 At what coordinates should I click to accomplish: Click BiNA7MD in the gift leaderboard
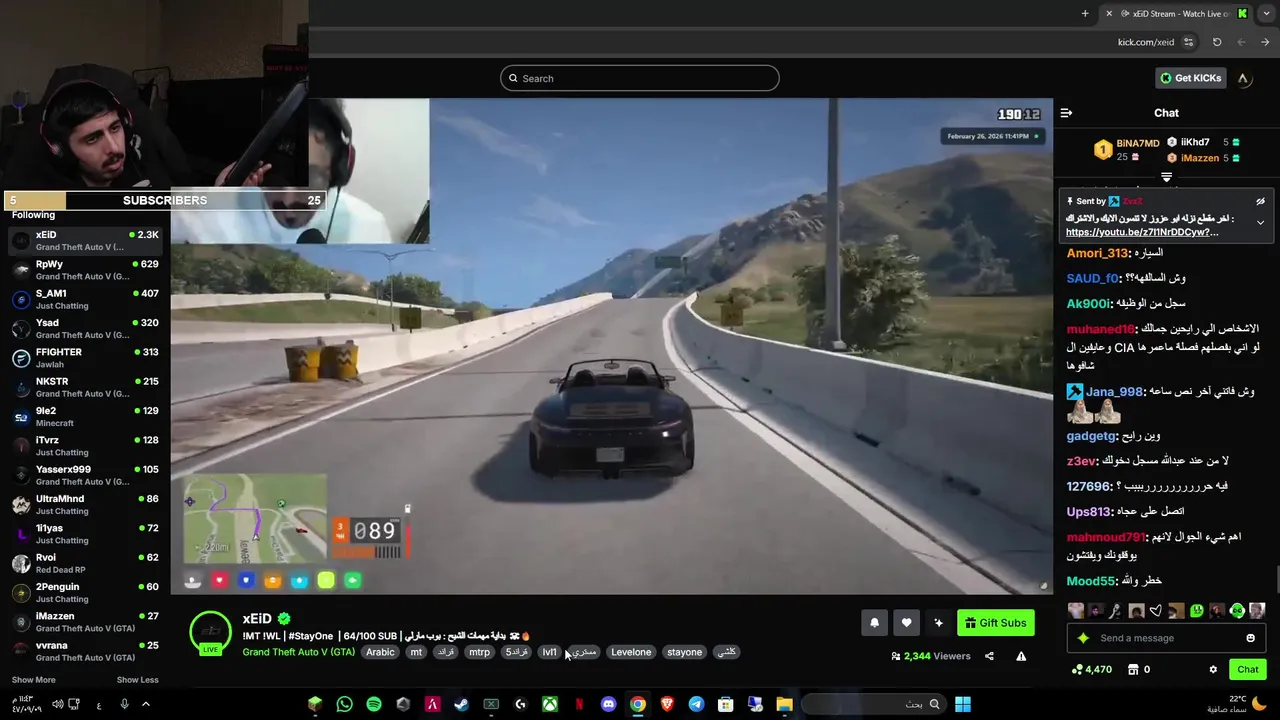(1138, 143)
